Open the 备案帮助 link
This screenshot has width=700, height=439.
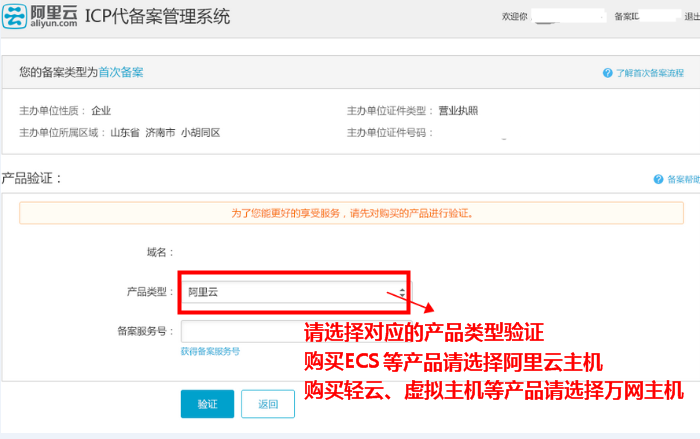pos(683,180)
